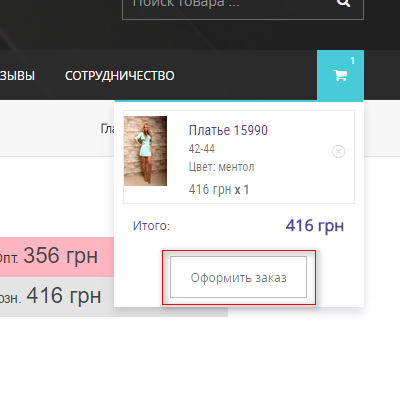400x405 pixels.
Task: Click the dress product thumbnail
Action: (145, 151)
